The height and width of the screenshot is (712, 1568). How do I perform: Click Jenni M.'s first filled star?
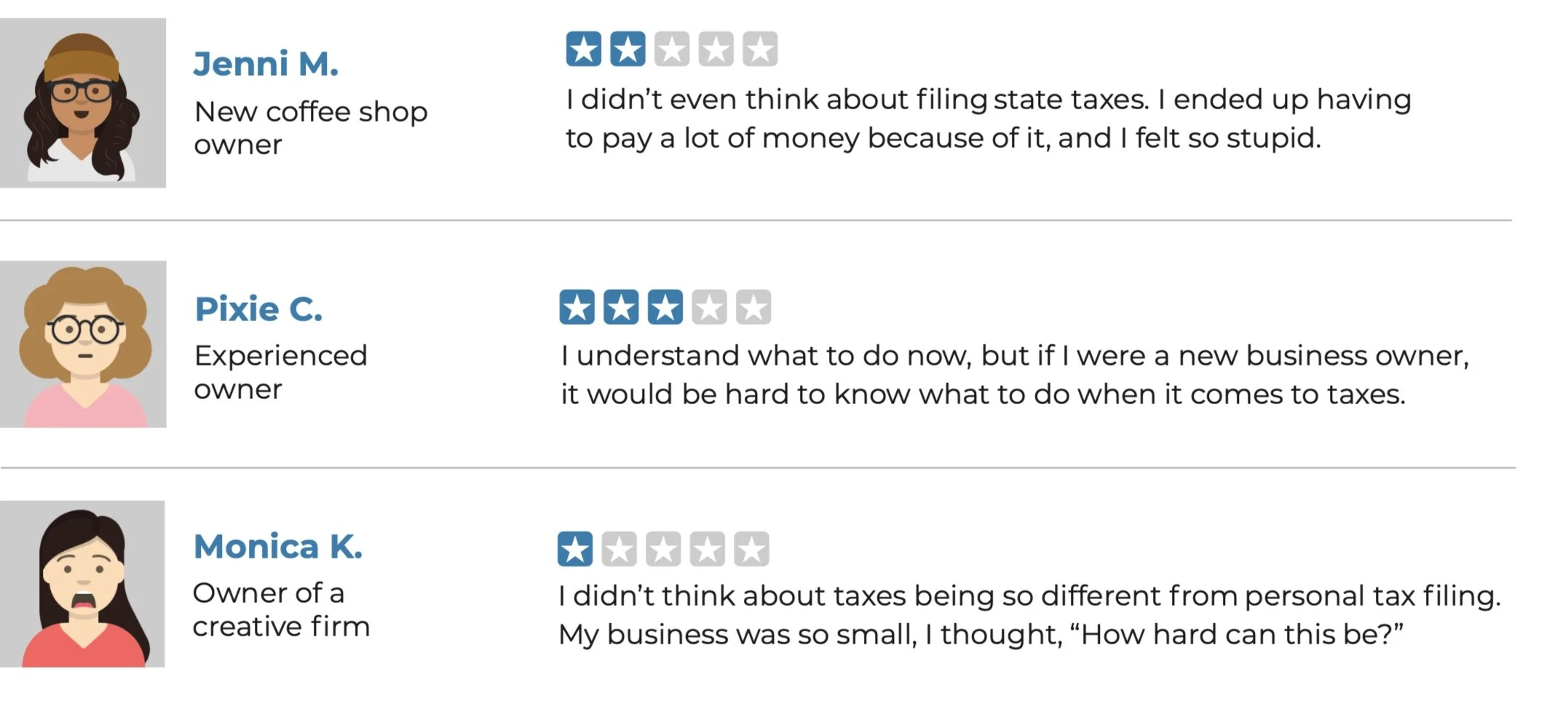point(584,50)
